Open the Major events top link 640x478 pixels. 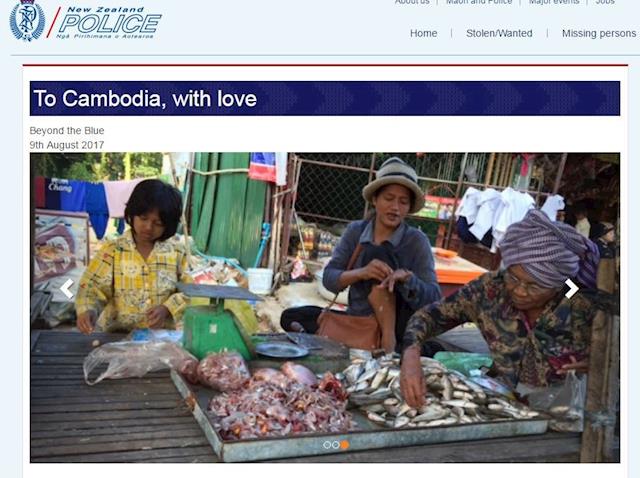(554, 2)
